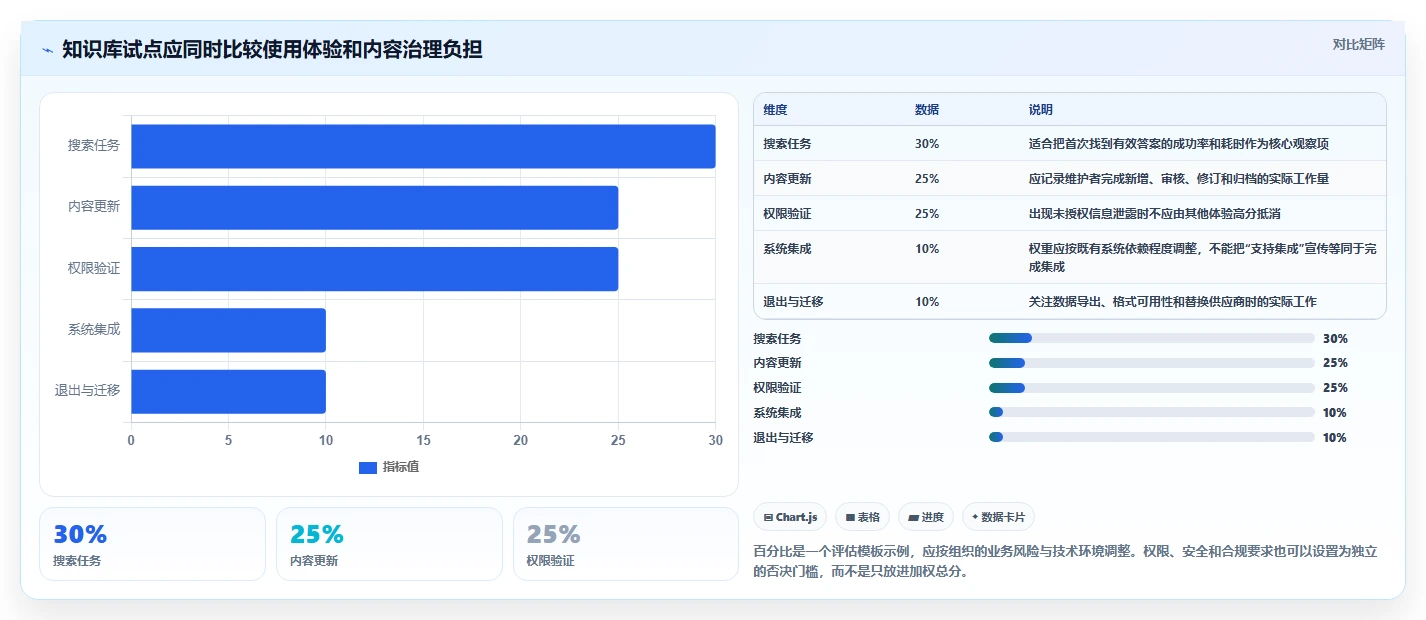The width and height of the screenshot is (1426, 620).
Task: Click the star icon in 数据卡片 tag
Action: (x=975, y=517)
